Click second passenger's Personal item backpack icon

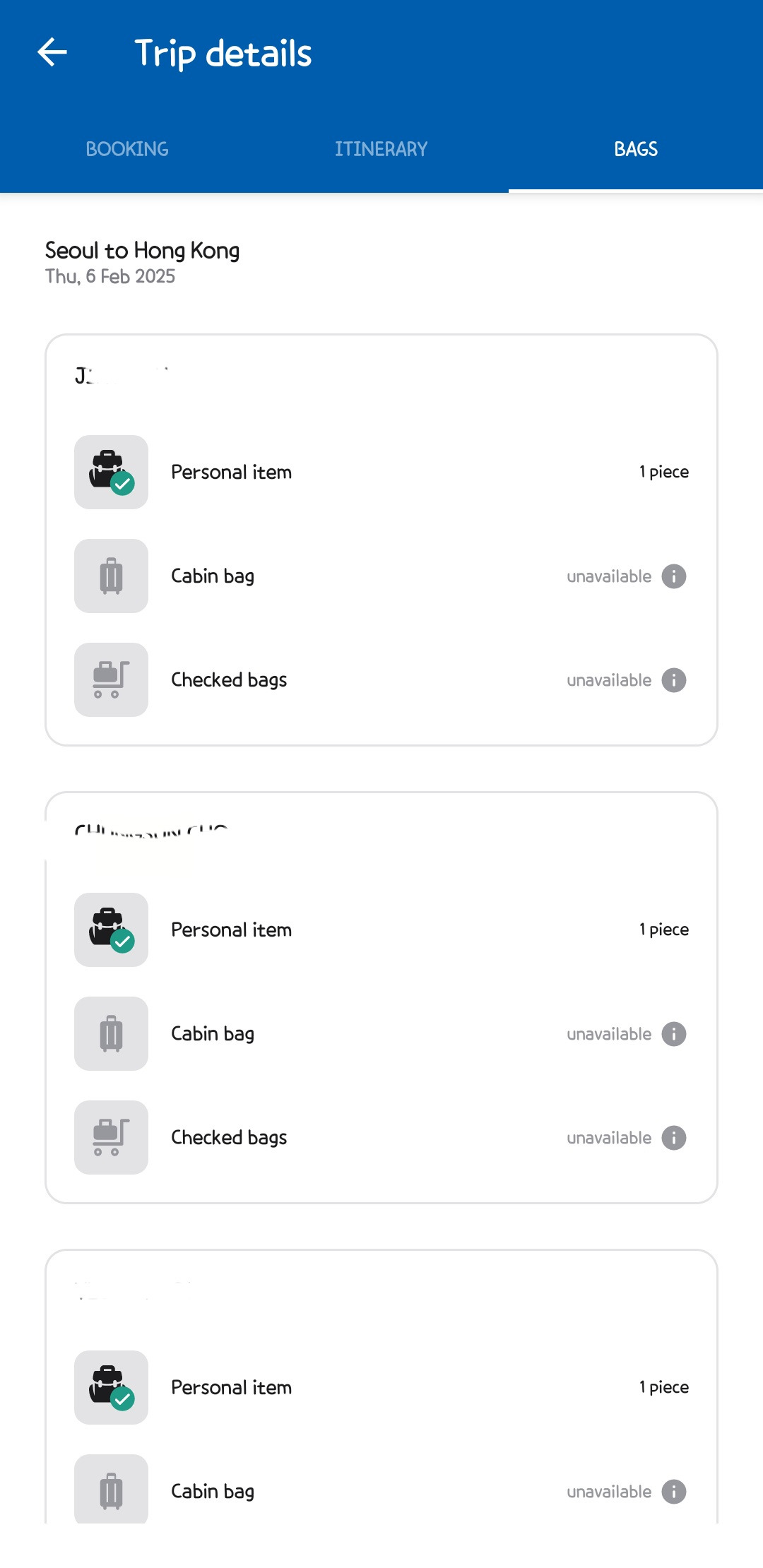click(111, 929)
